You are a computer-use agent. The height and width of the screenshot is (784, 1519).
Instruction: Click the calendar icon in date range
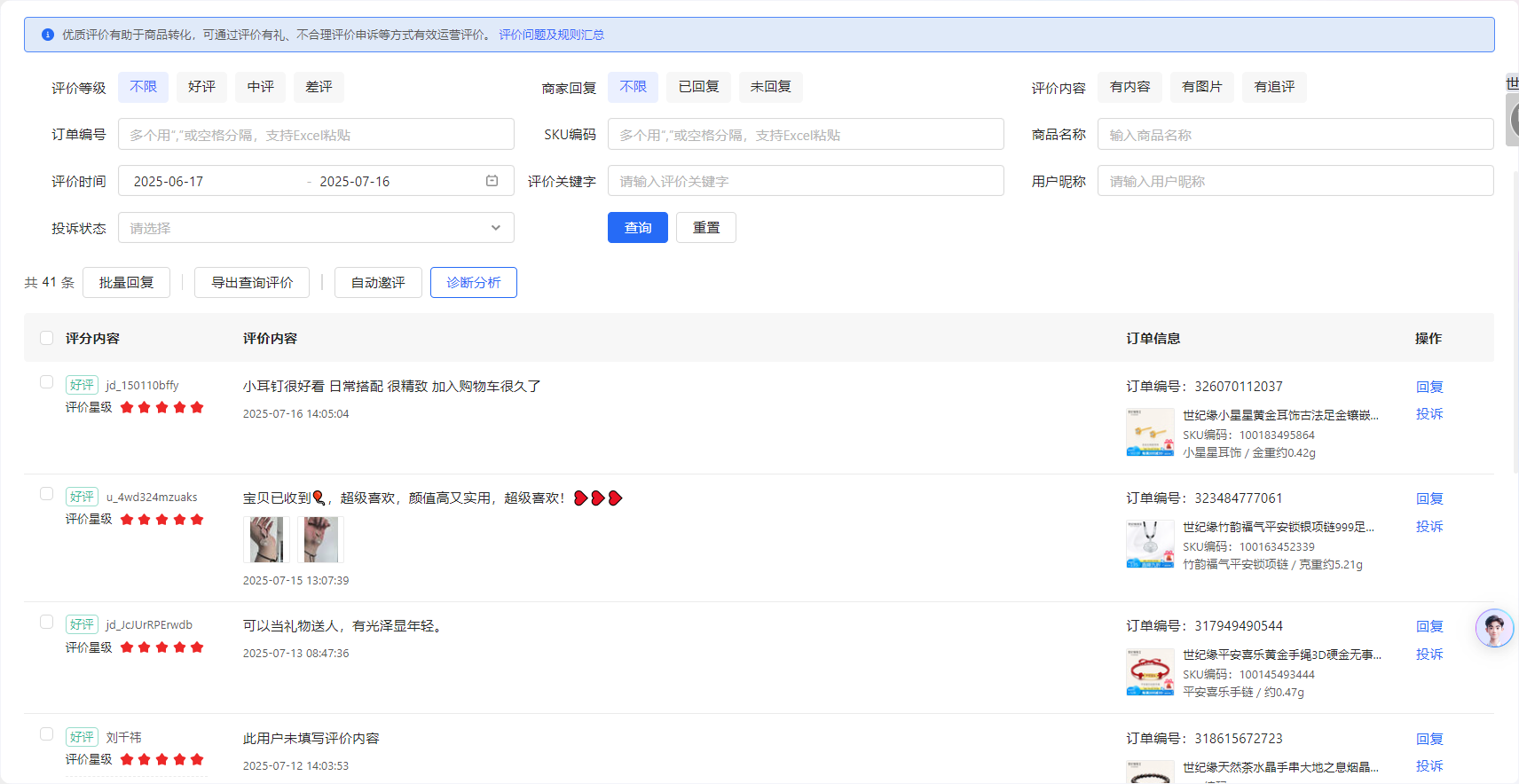(x=492, y=181)
